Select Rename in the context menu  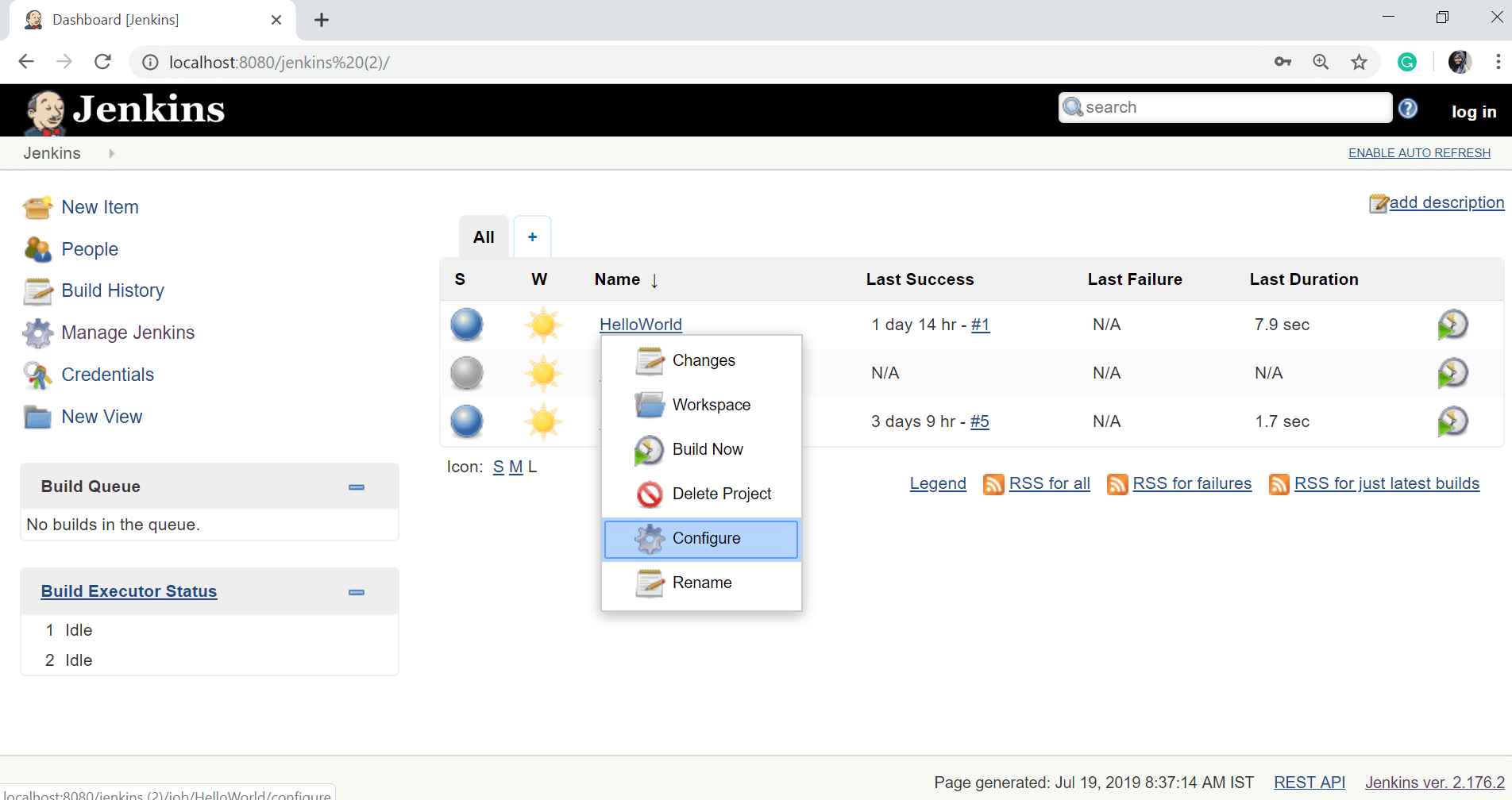point(701,583)
